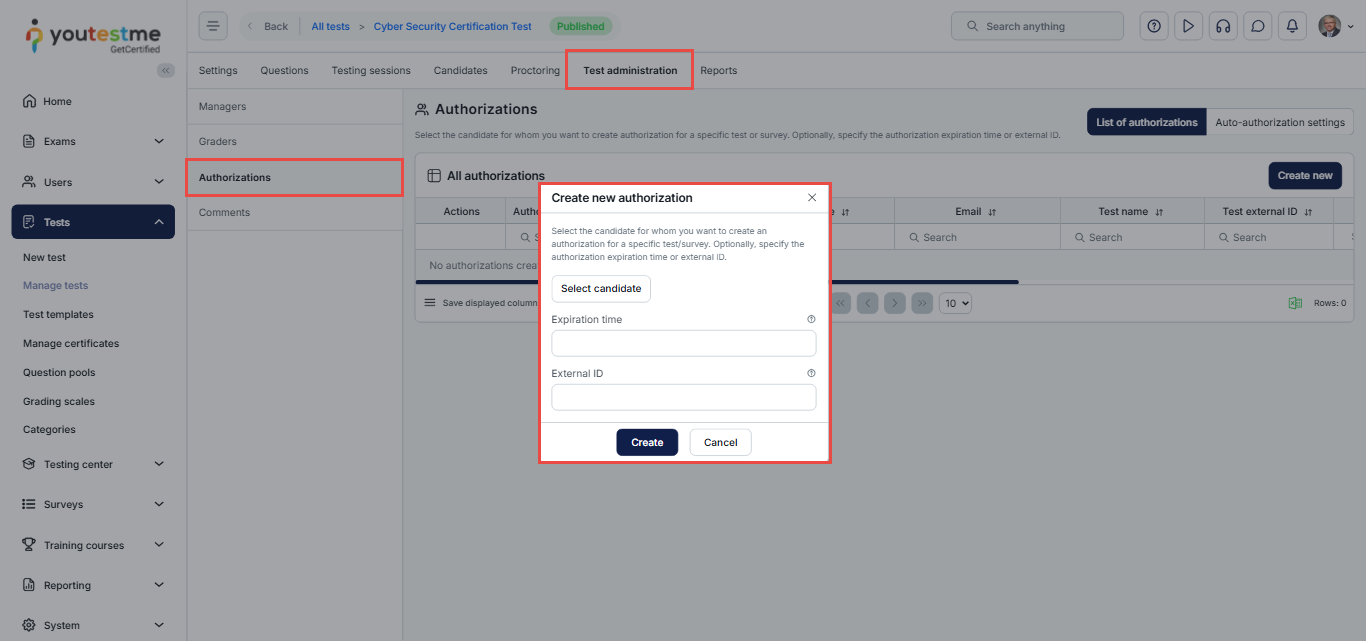This screenshot has width=1366, height=641.
Task: Click the play tutorial icon
Action: point(1188,26)
